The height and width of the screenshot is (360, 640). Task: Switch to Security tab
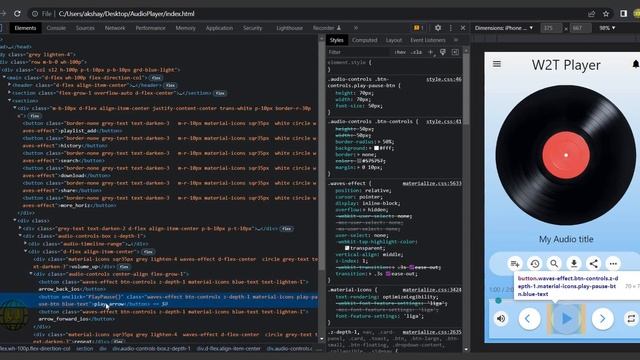[x=253, y=28]
